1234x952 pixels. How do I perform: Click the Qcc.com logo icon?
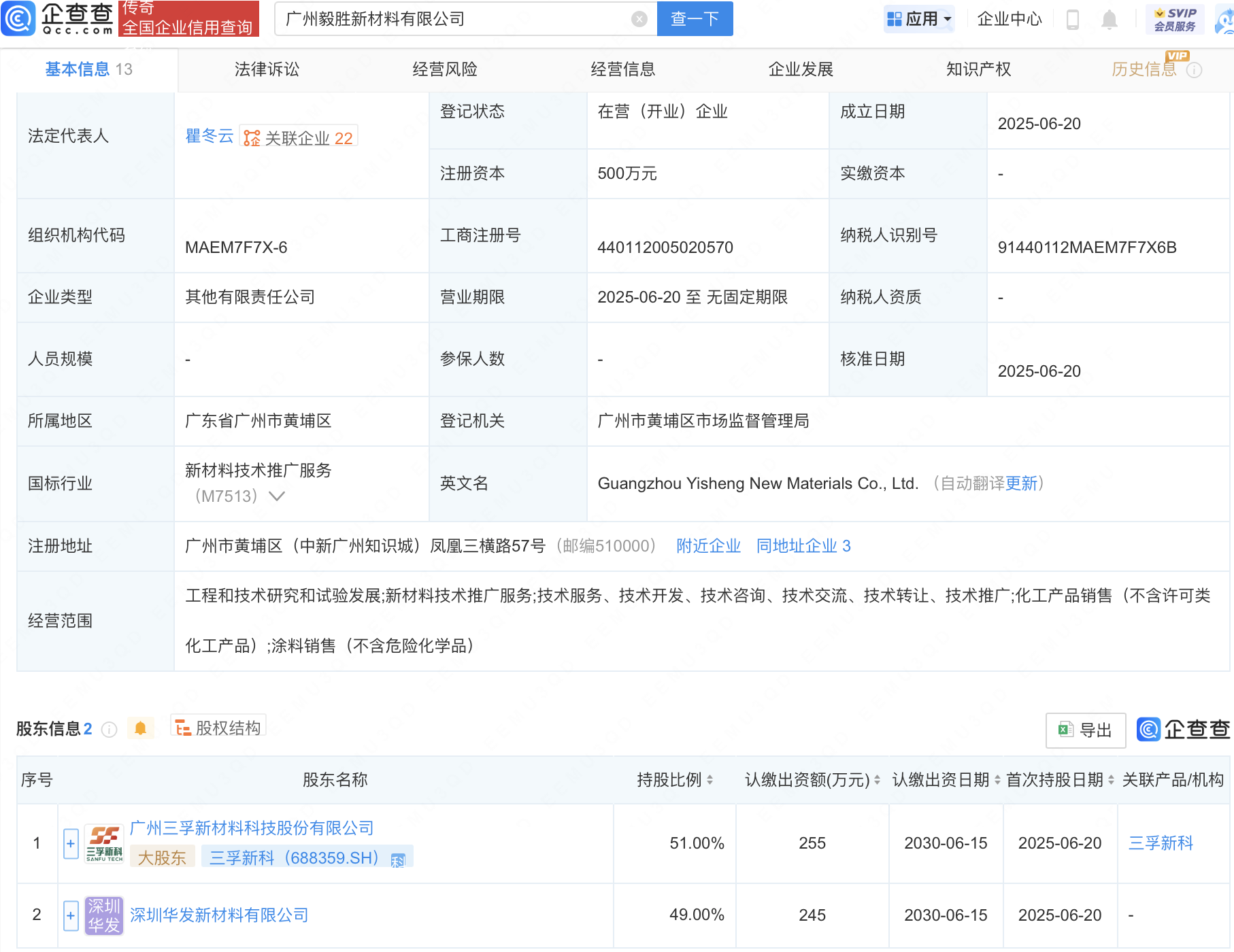click(18, 18)
